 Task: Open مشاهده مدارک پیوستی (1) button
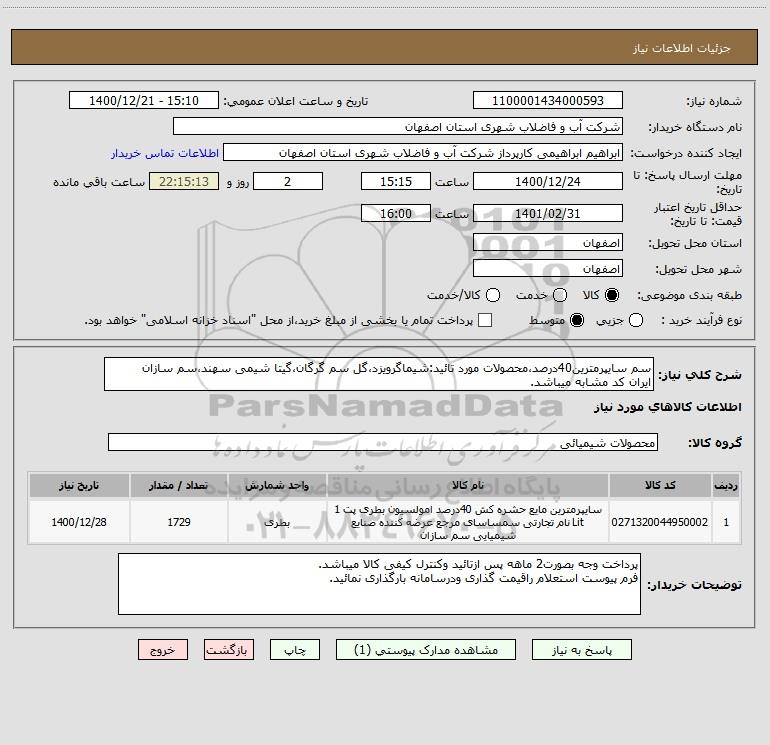tap(426, 650)
